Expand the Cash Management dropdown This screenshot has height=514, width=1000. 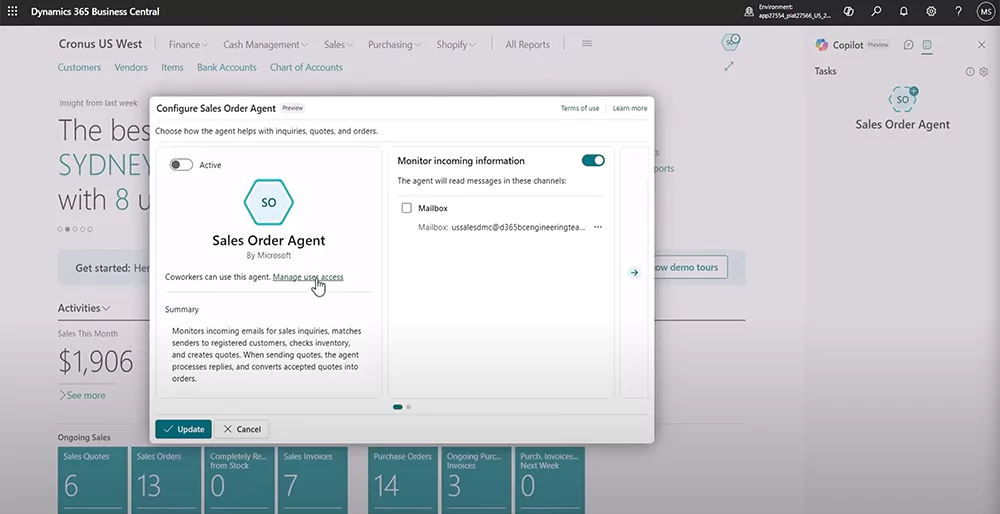coord(265,45)
